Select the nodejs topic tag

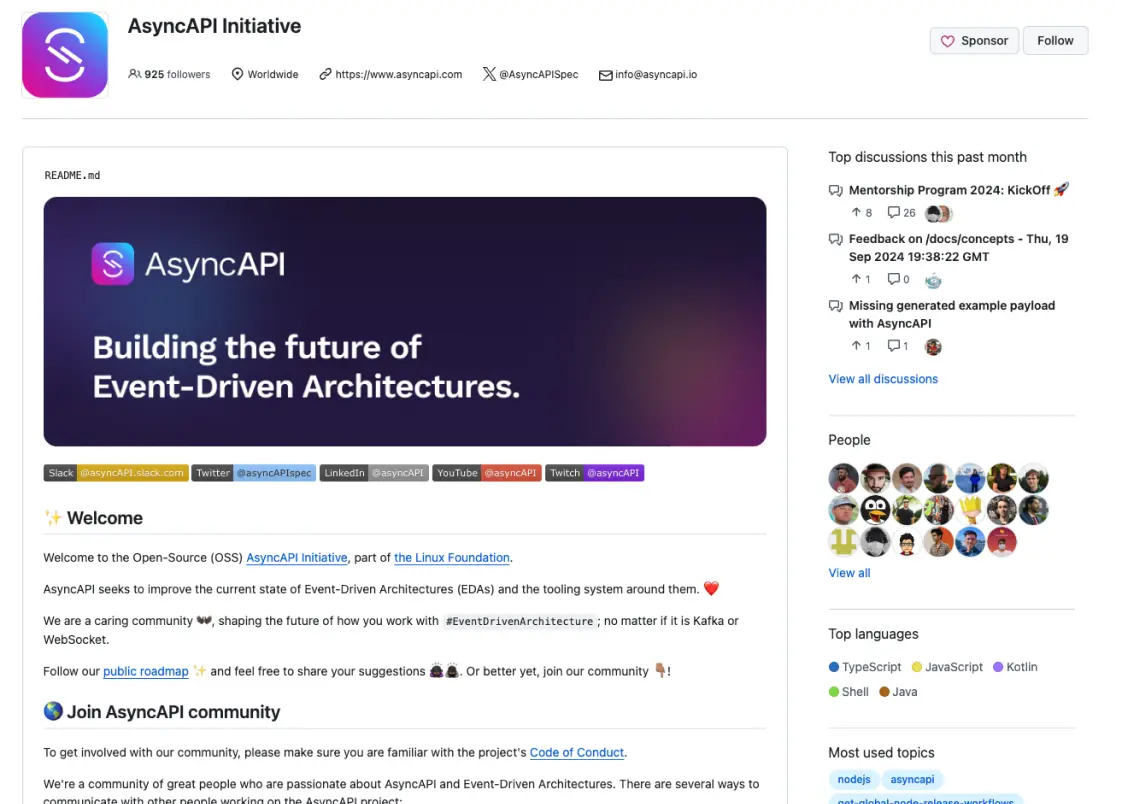(x=853, y=779)
